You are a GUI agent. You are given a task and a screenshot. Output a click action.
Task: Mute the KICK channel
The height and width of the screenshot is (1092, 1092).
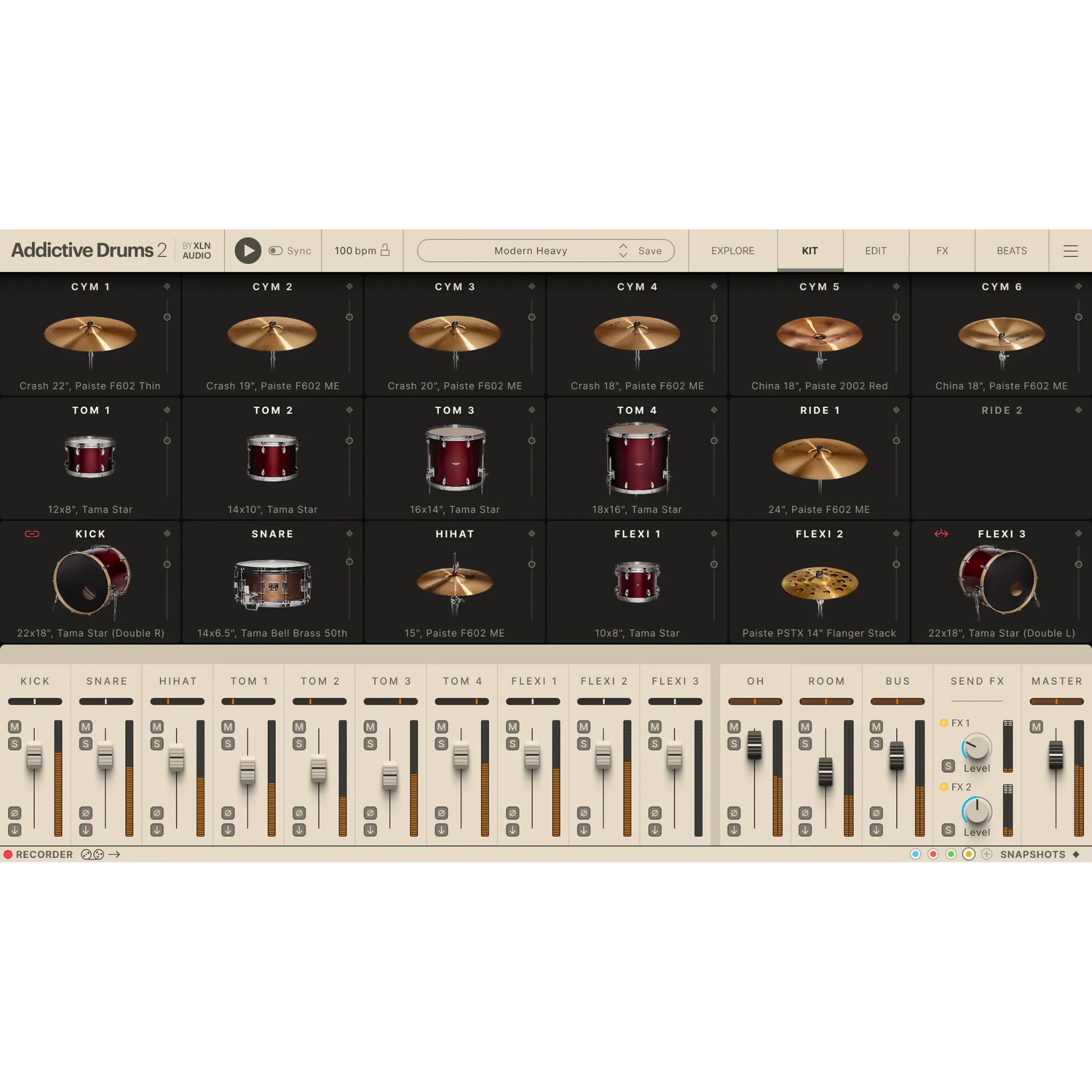[x=15, y=726]
